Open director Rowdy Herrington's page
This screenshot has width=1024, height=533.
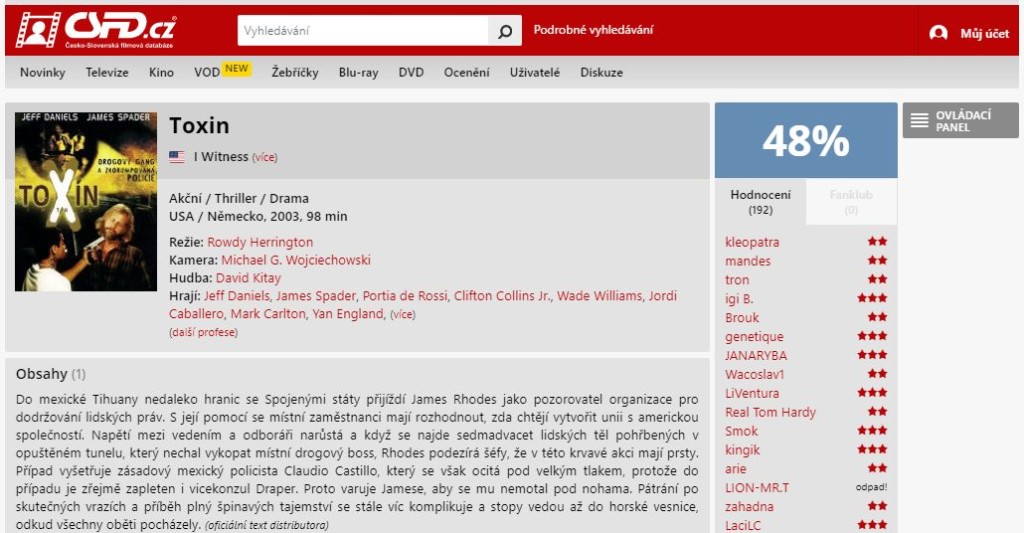pyautogui.click(x=260, y=242)
